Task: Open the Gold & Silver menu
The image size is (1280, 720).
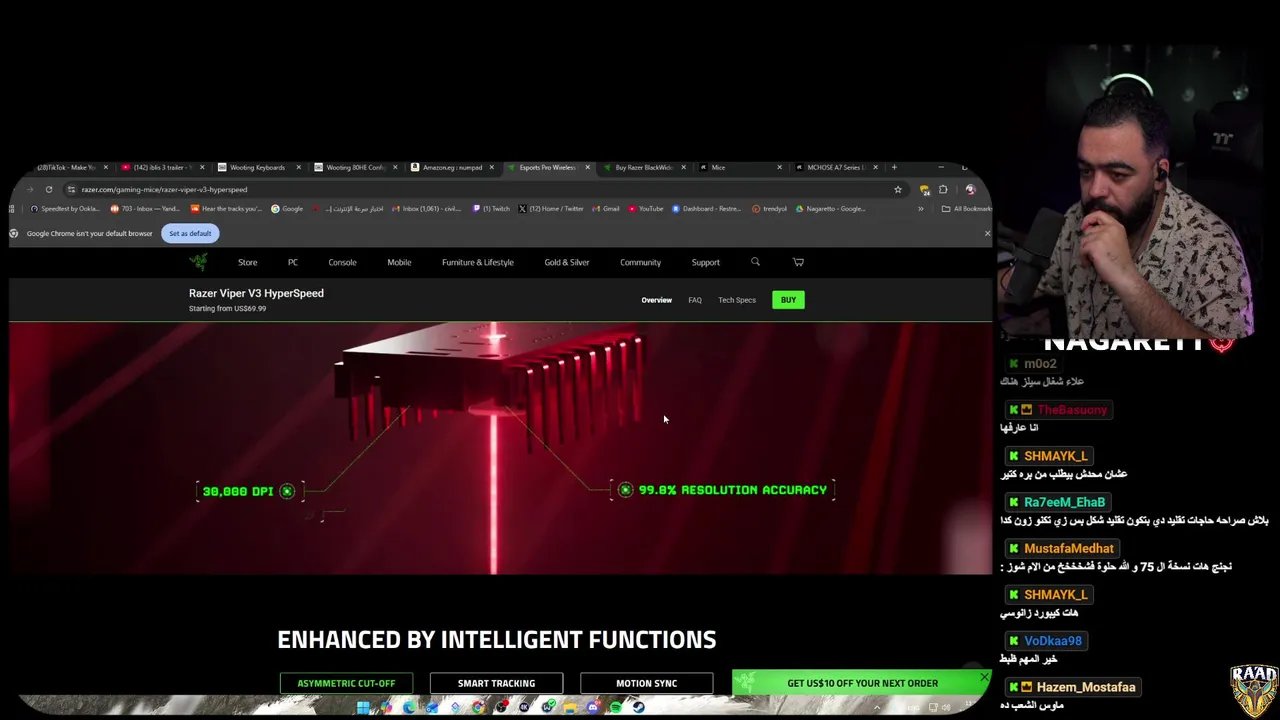Action: 567,262
